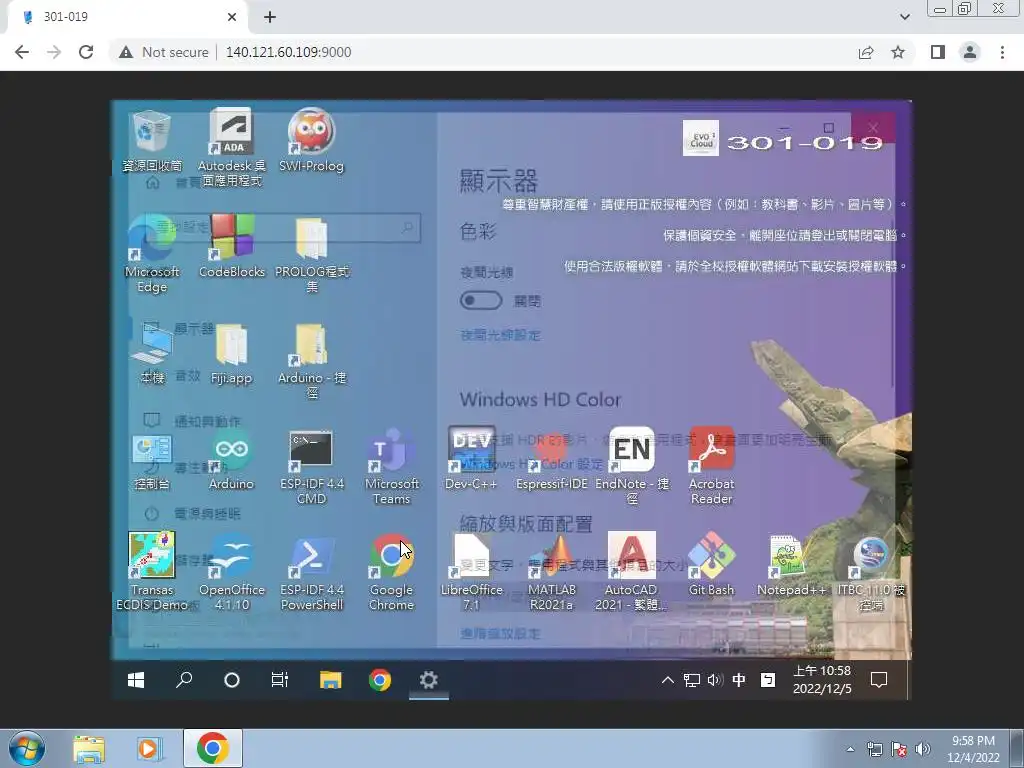1024x768 pixels.
Task: Launch the ESP-IDF 4.4 PowerShell shortcut
Action: [312, 572]
